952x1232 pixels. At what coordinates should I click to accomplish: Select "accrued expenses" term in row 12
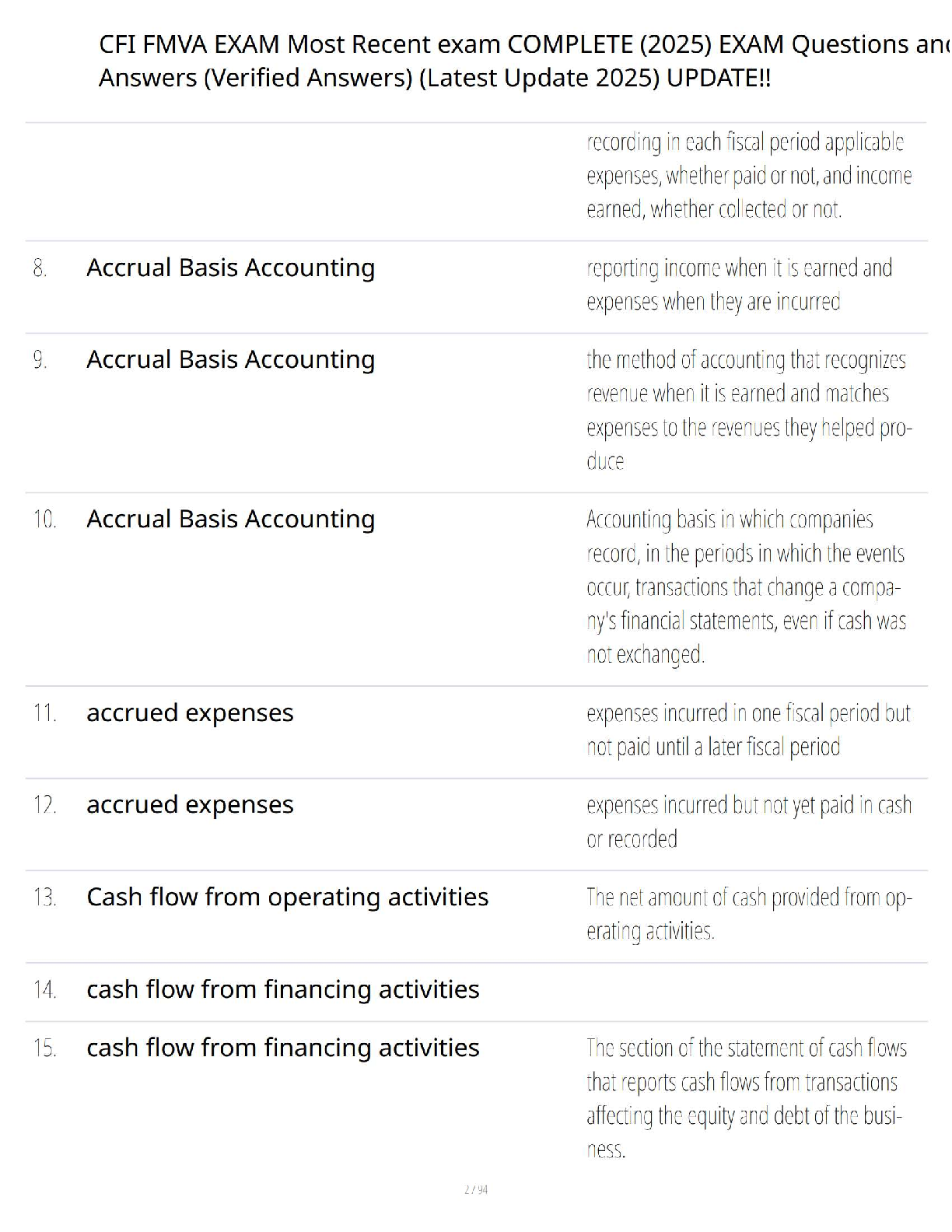point(190,804)
